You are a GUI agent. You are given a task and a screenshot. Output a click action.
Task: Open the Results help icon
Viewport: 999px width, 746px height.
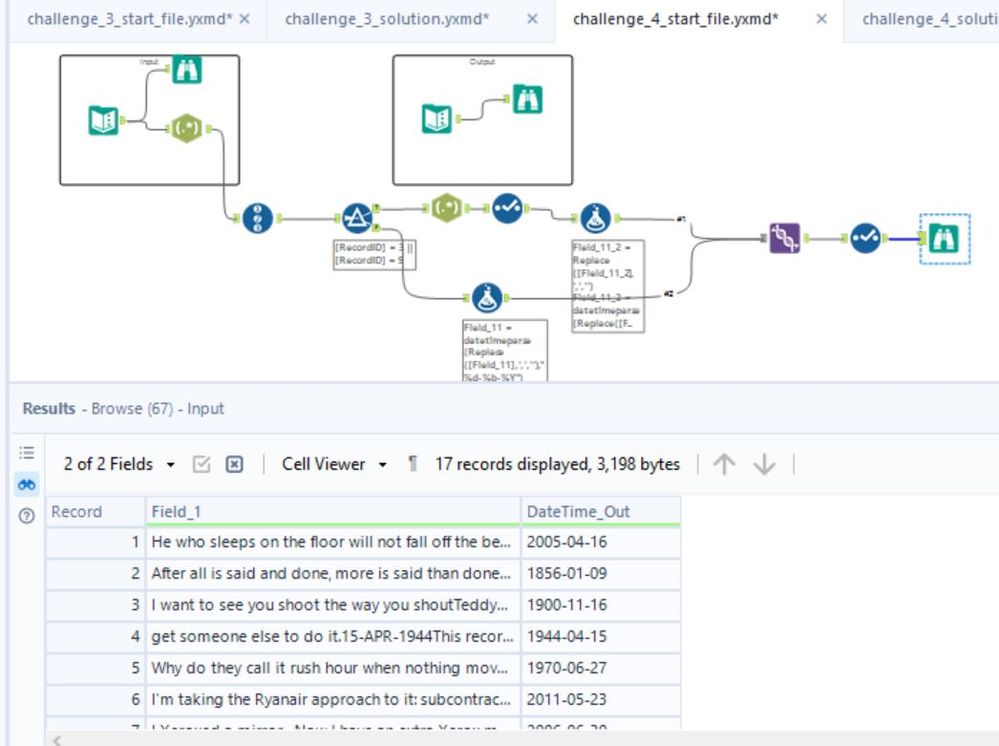click(x=26, y=516)
